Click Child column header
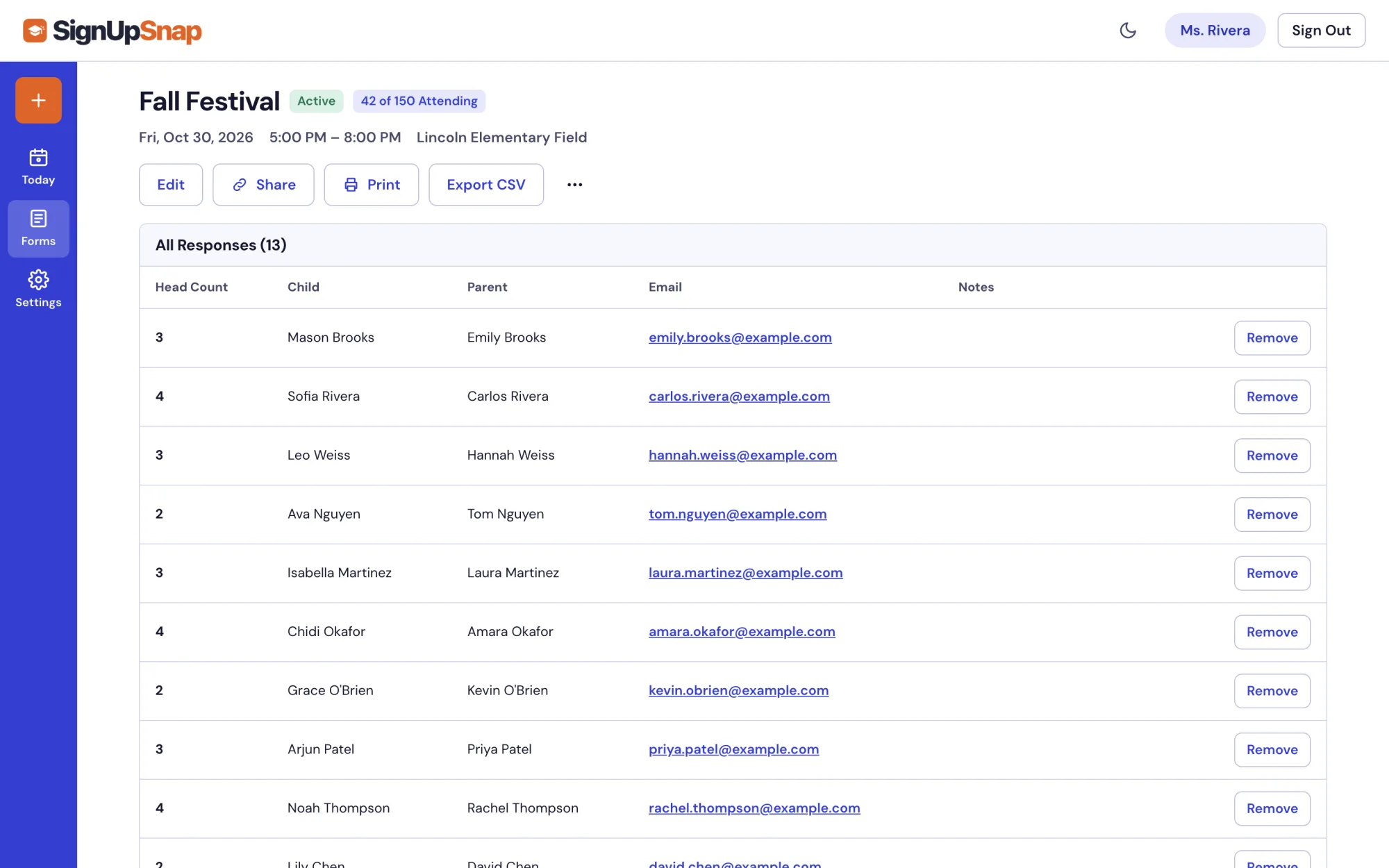Viewport: 1389px width, 868px height. point(303,287)
